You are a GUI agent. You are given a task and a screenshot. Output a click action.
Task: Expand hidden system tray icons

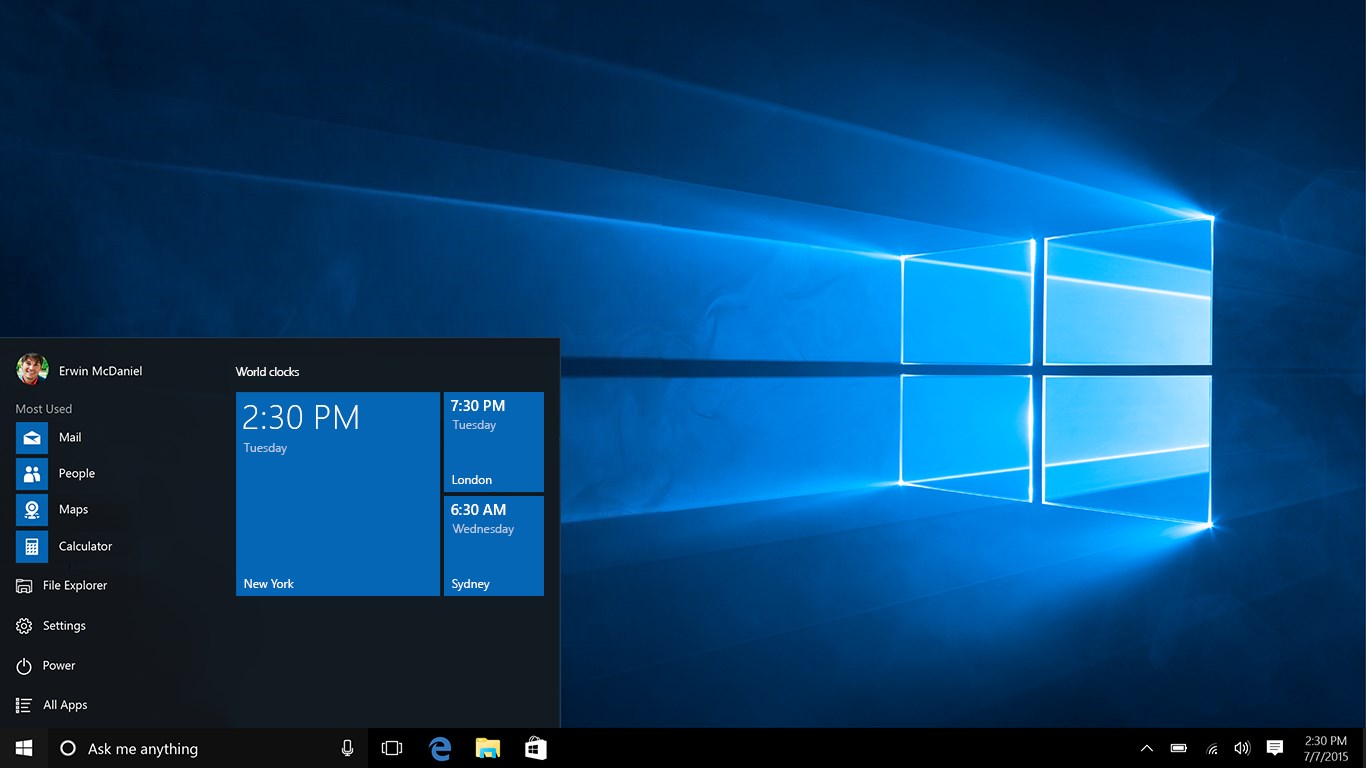[x=1146, y=747]
